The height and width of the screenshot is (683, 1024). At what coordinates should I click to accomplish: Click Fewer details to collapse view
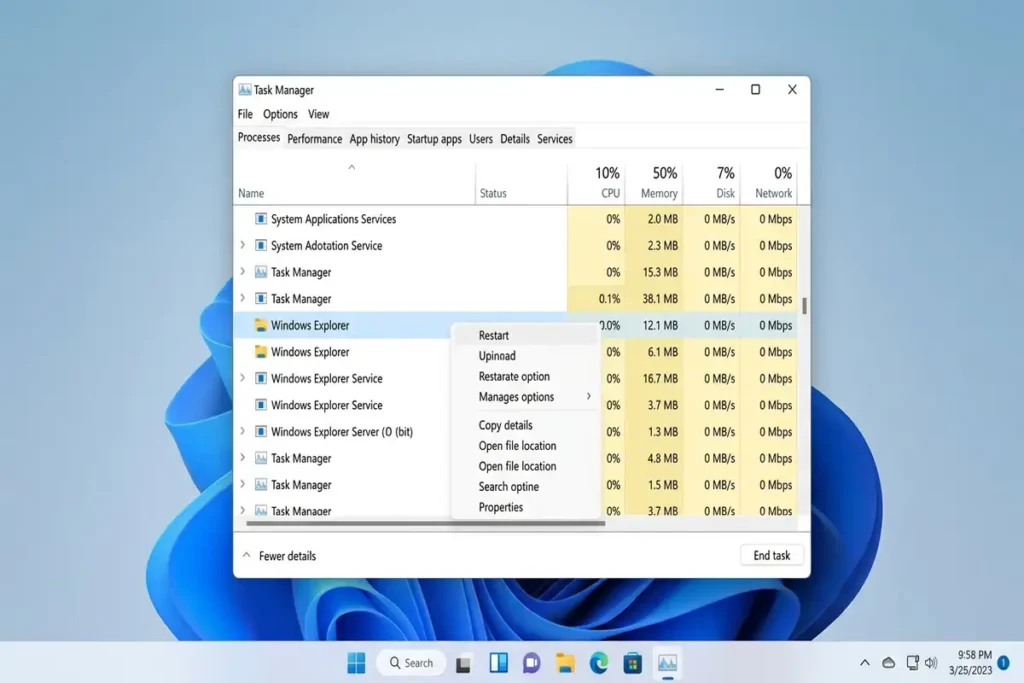pos(280,556)
